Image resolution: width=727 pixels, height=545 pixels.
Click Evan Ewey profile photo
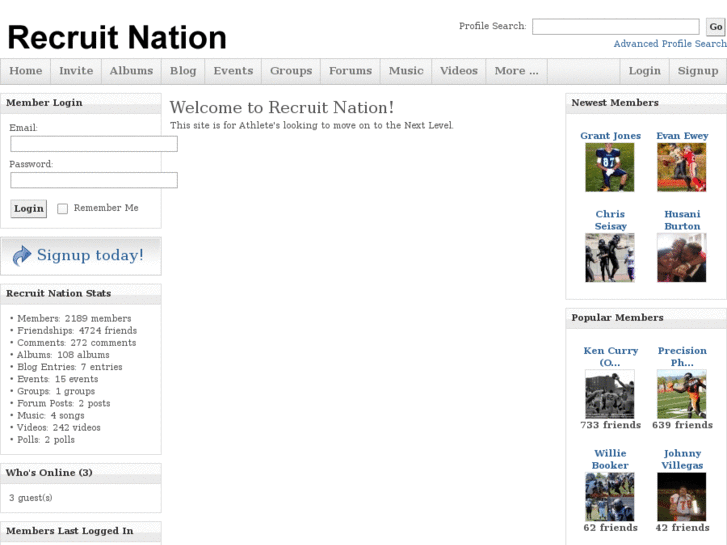click(x=682, y=167)
